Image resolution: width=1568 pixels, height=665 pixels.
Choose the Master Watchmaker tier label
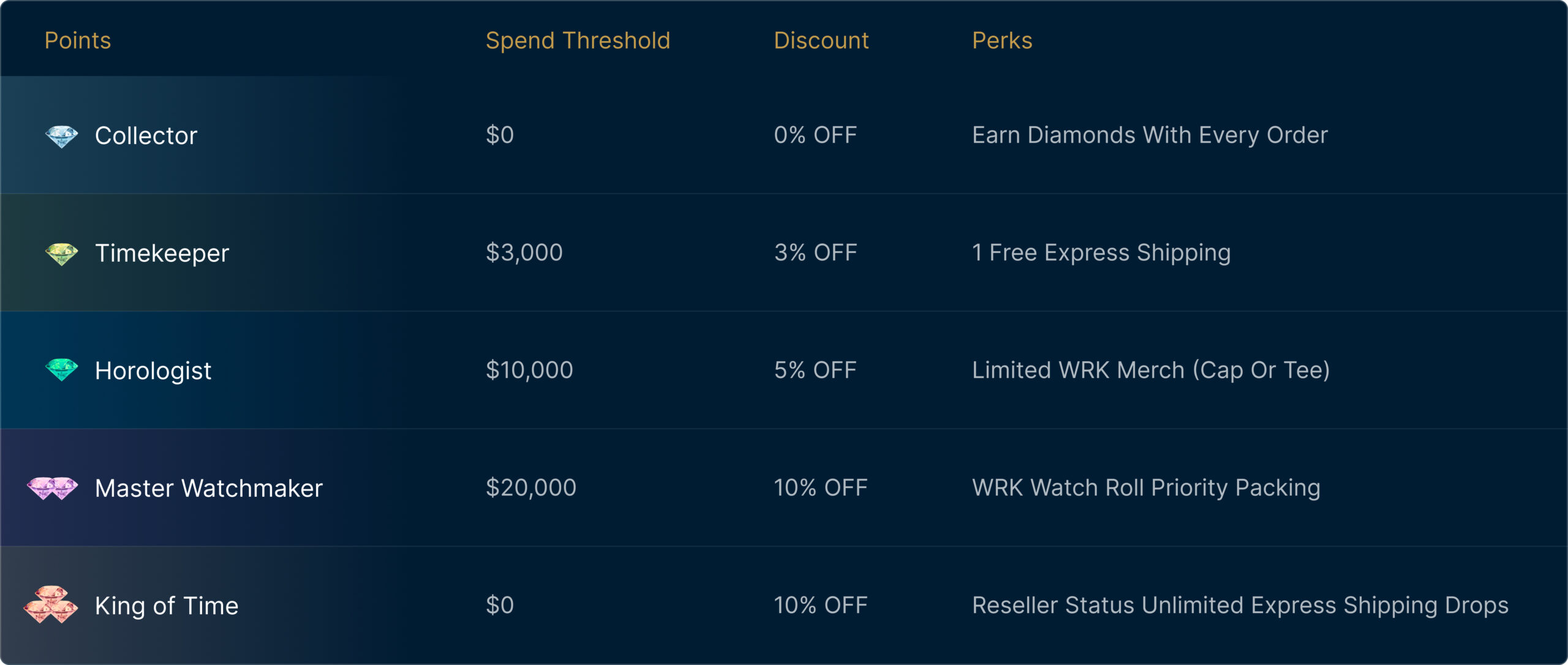[x=208, y=488]
